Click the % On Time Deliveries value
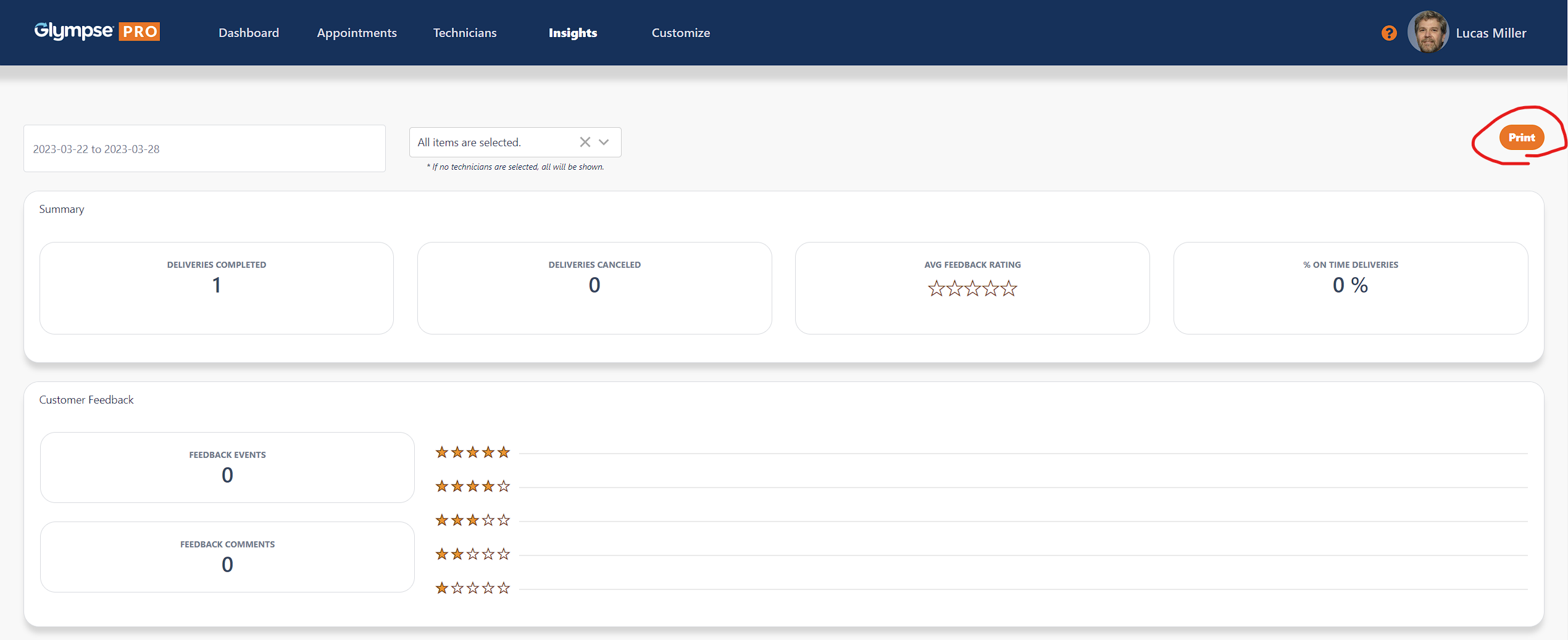 point(1350,285)
